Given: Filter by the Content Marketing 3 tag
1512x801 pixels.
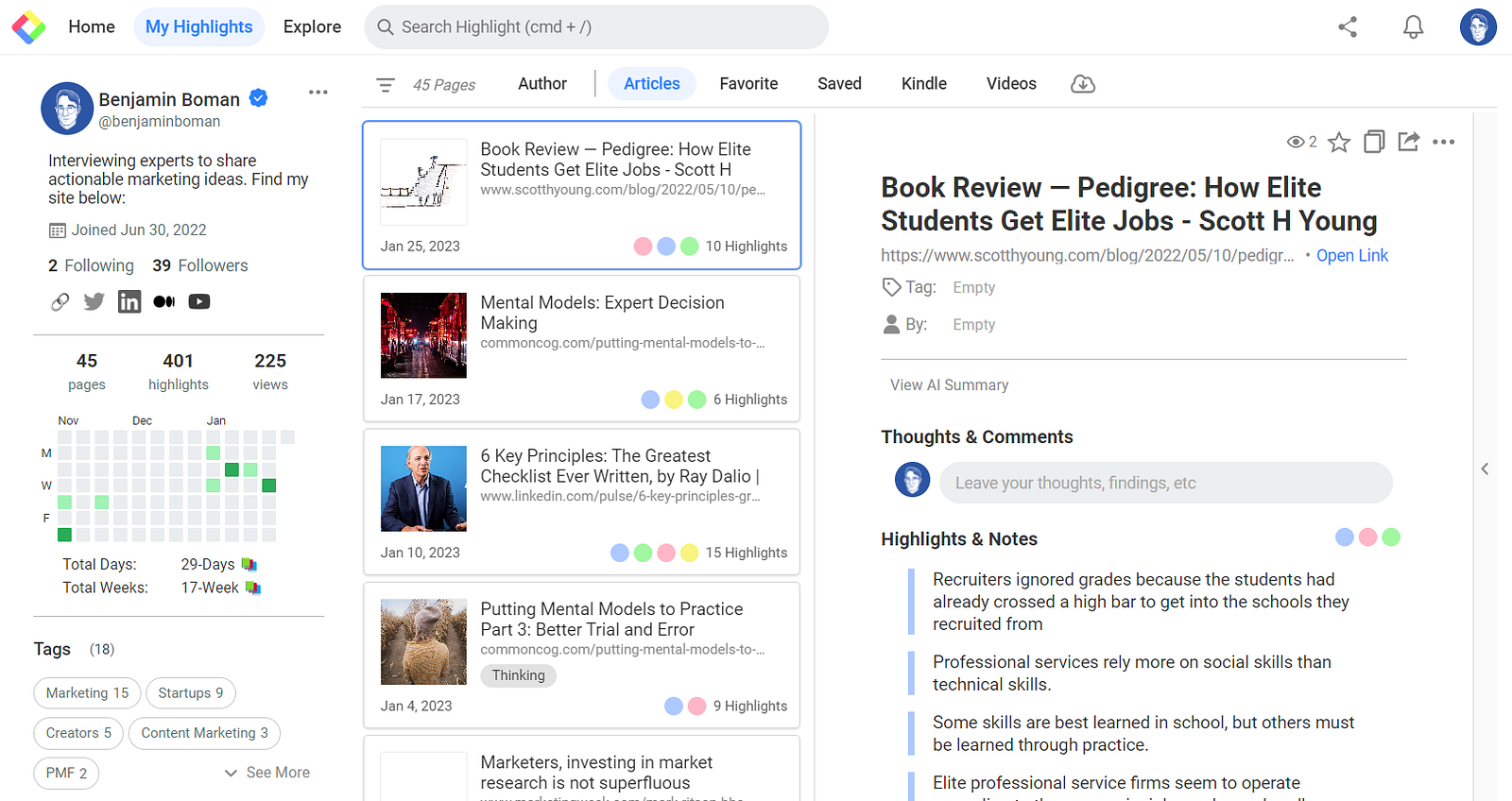Looking at the screenshot, I should click(204, 733).
